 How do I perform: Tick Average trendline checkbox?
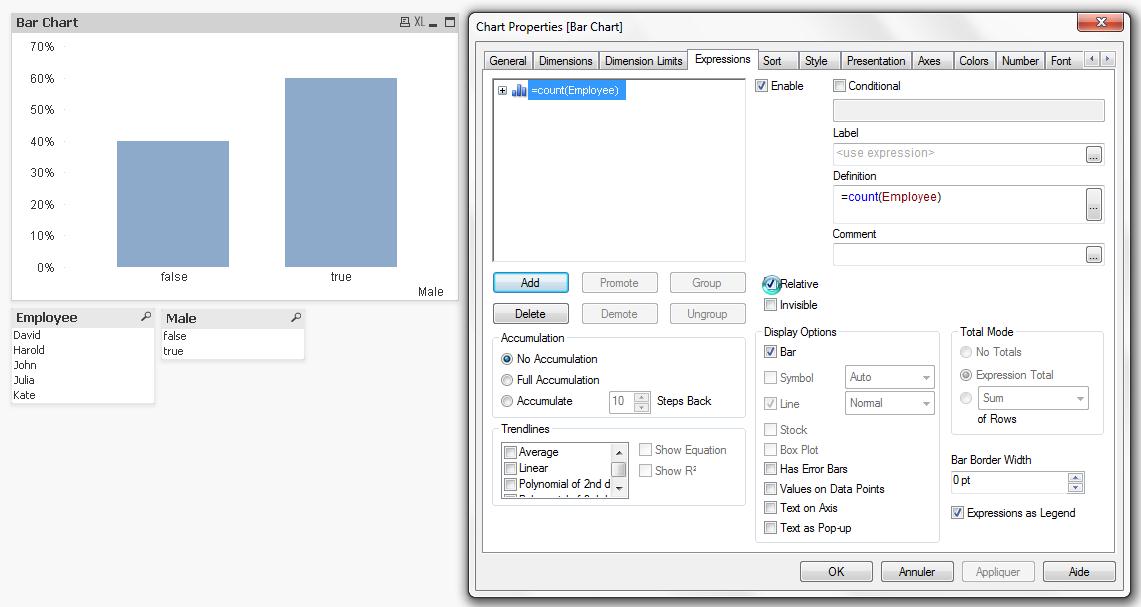[x=511, y=452]
